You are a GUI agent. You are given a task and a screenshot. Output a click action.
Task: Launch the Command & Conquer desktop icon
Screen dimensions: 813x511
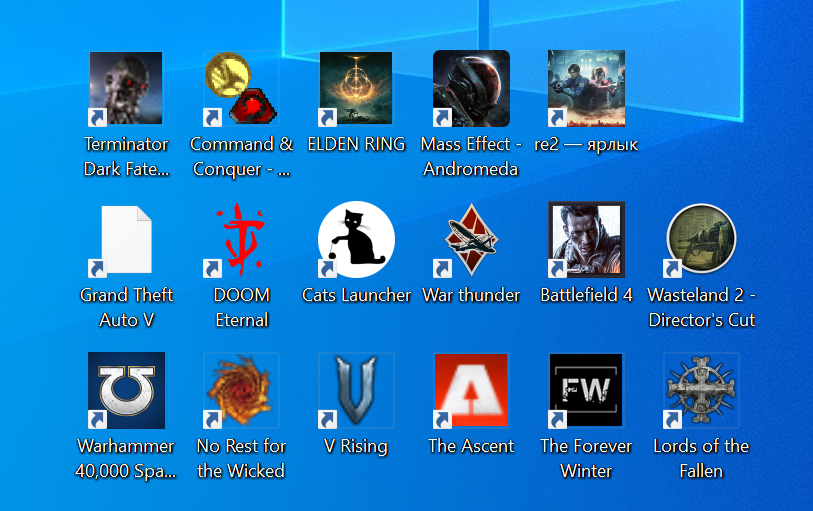pos(241,88)
